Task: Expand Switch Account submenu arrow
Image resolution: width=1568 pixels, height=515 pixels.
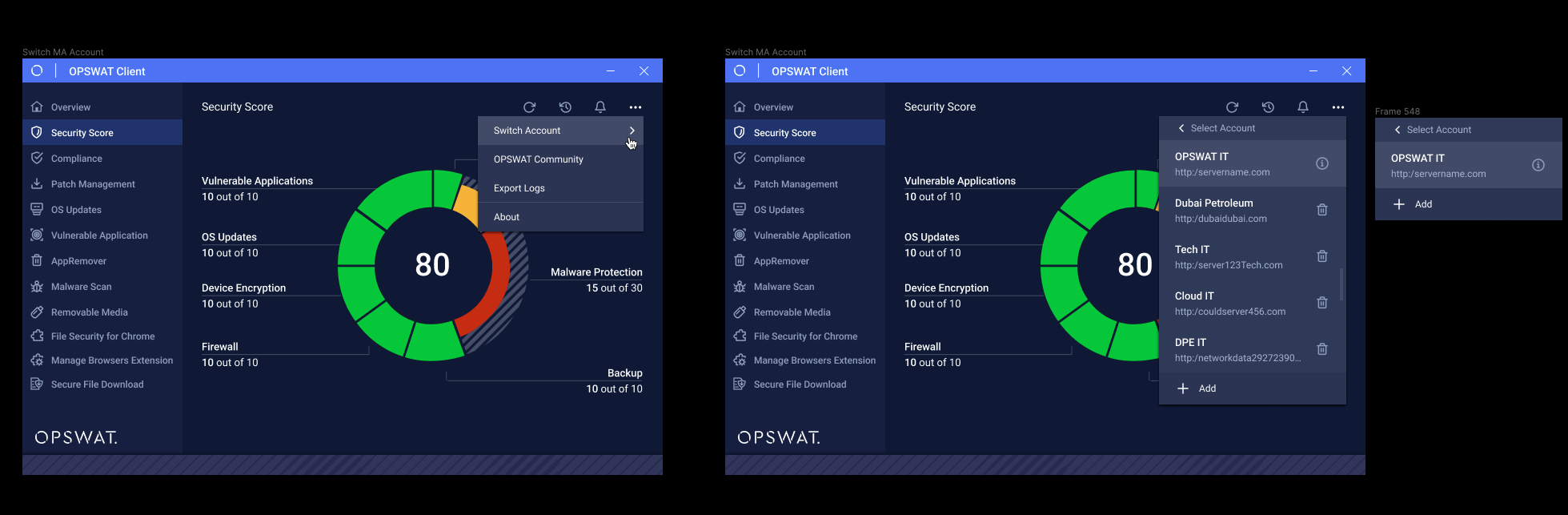Action: [x=632, y=131]
